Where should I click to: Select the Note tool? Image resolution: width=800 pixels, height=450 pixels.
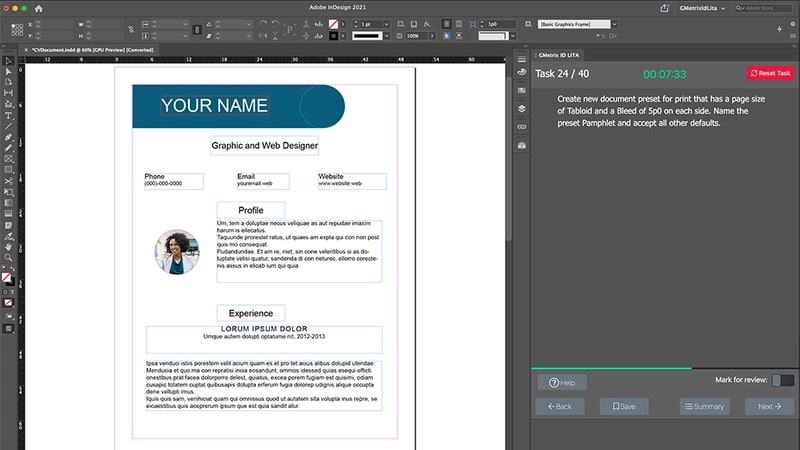8,225
